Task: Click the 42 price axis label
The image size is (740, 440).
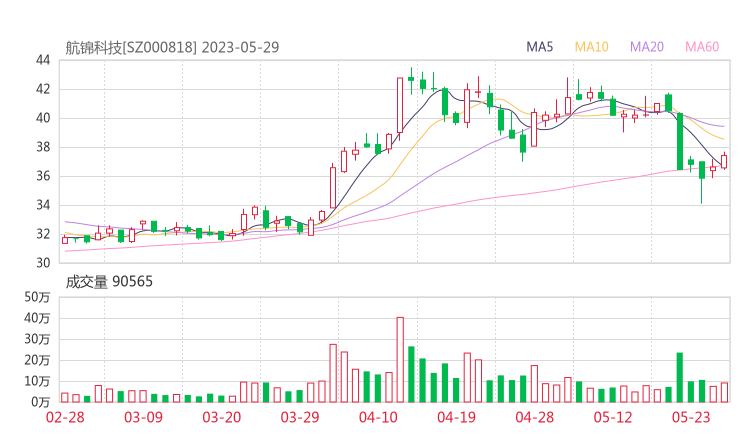Action: (43, 89)
